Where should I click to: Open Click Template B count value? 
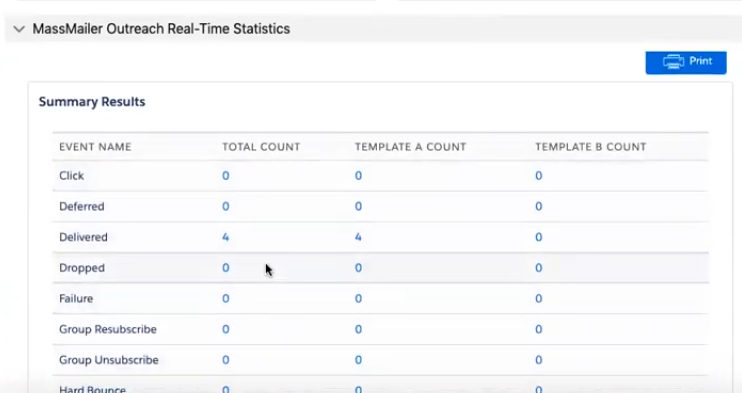click(539, 176)
